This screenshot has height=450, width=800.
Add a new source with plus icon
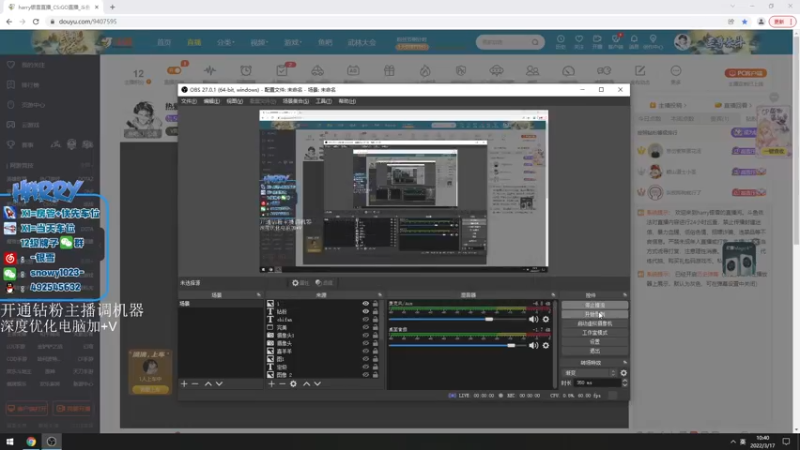pos(271,384)
